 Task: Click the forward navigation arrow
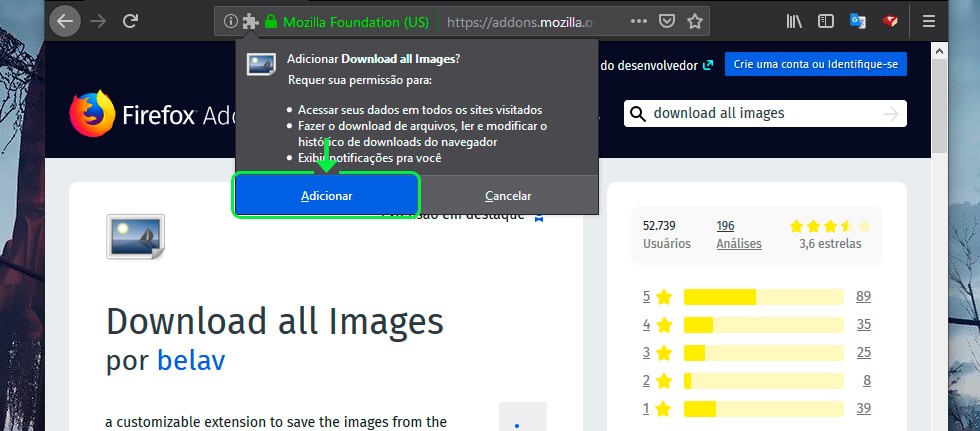(98, 22)
